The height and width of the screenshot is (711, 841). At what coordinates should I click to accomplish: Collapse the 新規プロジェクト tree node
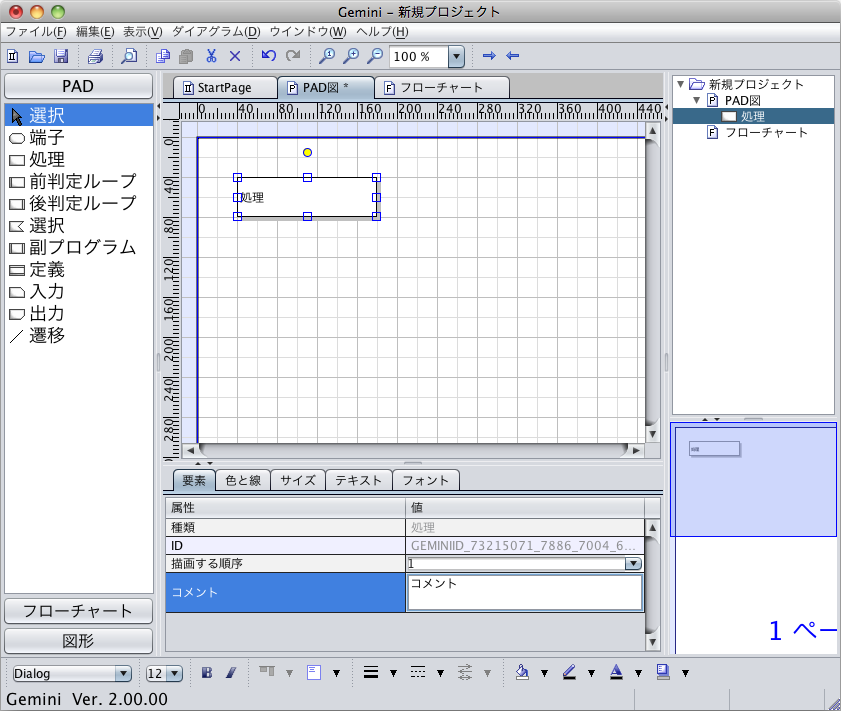(681, 84)
